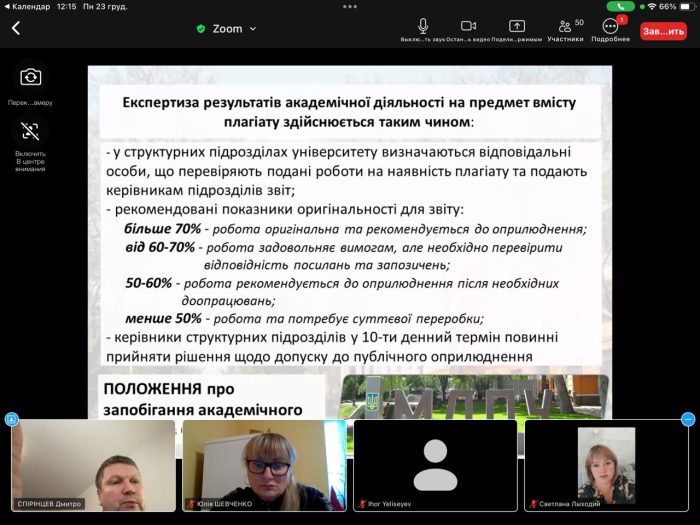700x525 pixels.
Task: Click the right blue gallery strip handle
Action: point(688,419)
